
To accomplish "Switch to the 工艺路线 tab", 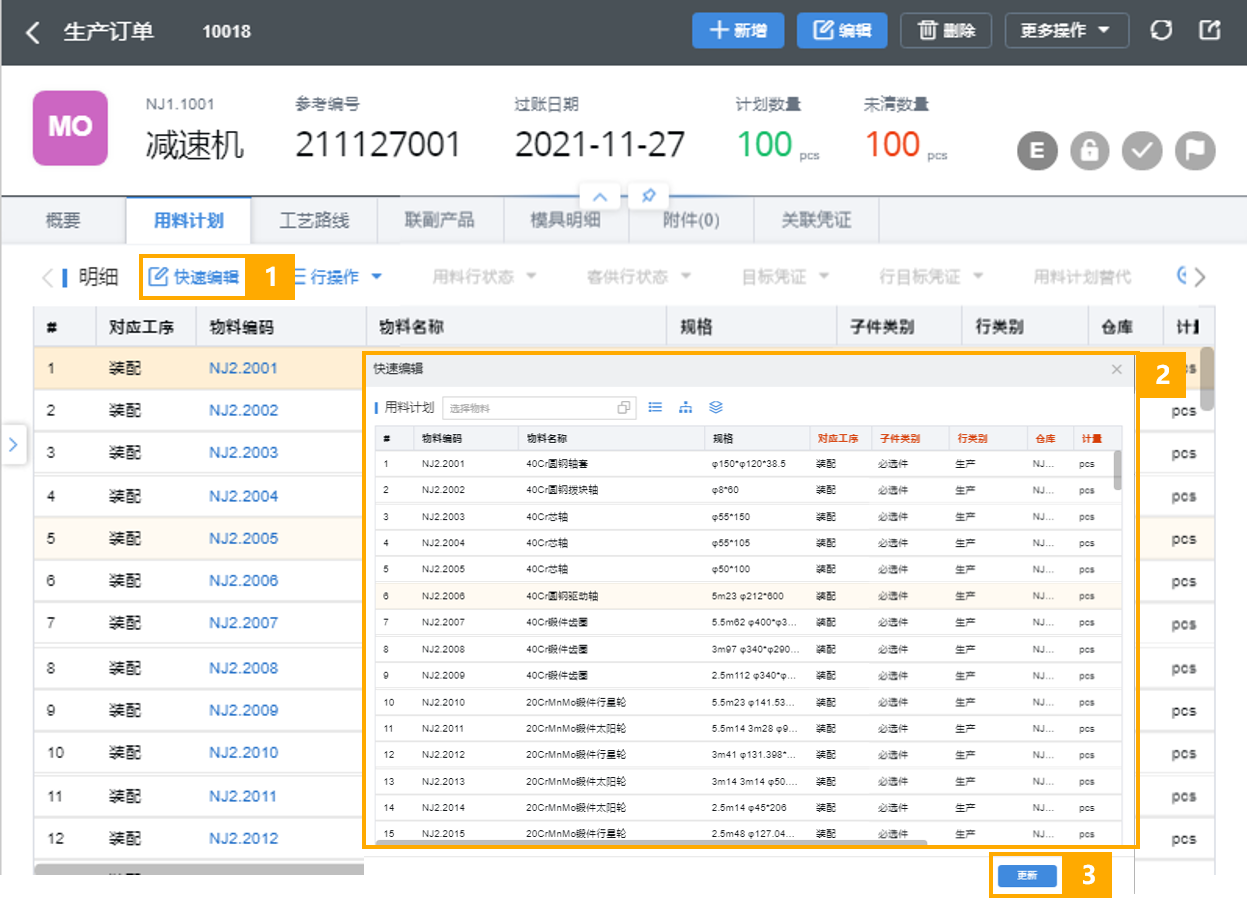I will 314,220.
